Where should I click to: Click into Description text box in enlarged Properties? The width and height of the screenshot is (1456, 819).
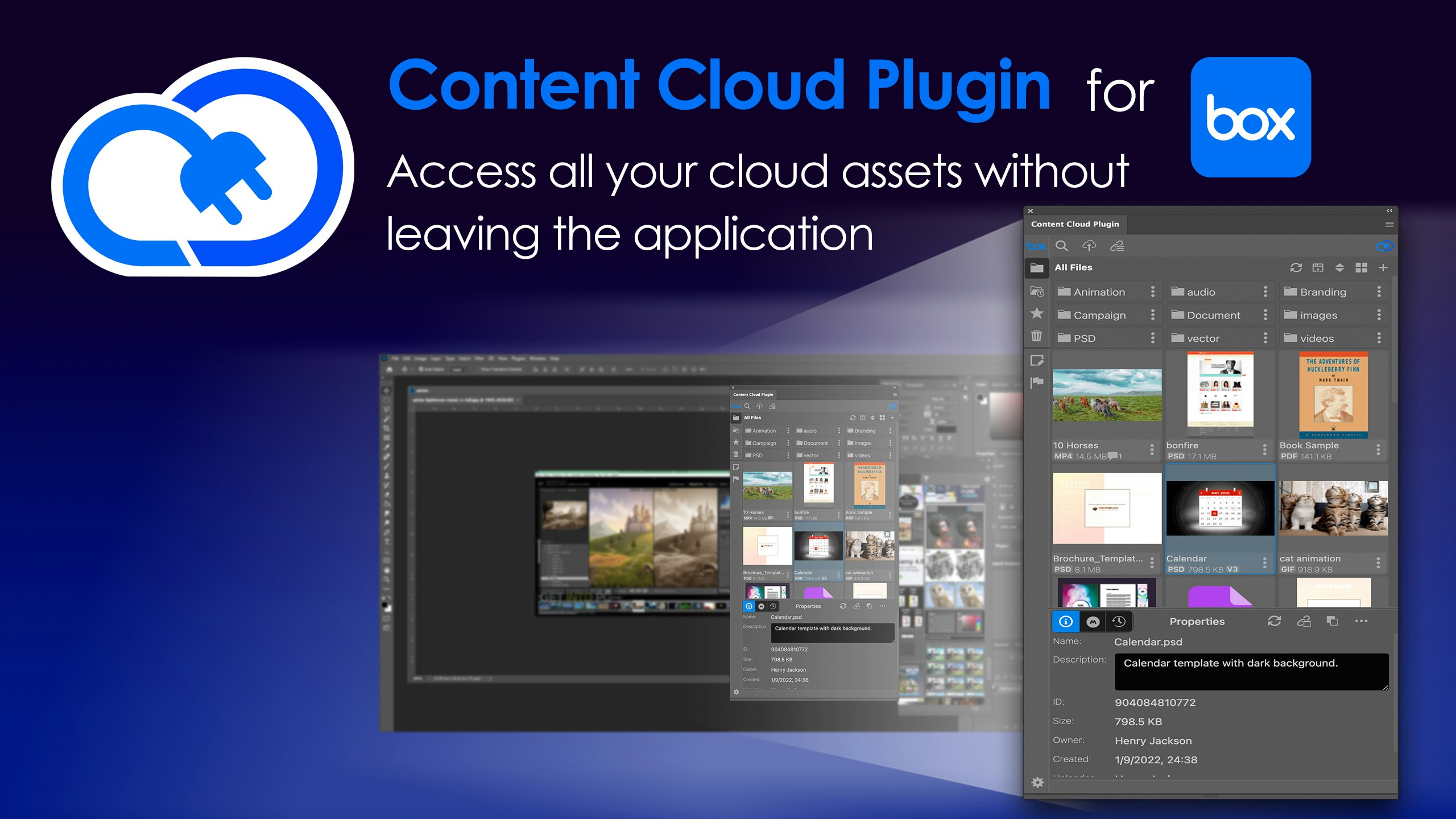pos(1251,672)
